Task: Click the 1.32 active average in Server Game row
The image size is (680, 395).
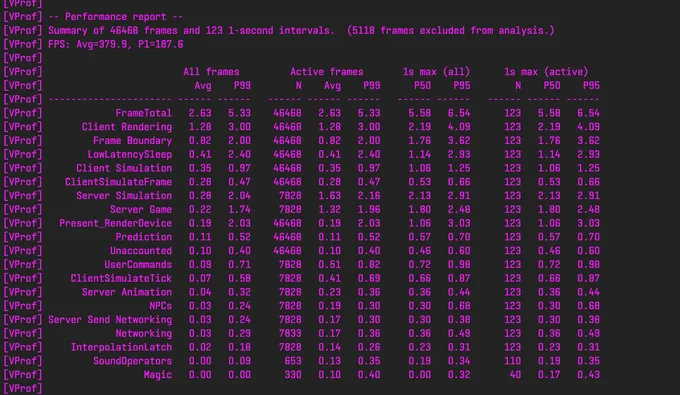Action: coord(330,210)
